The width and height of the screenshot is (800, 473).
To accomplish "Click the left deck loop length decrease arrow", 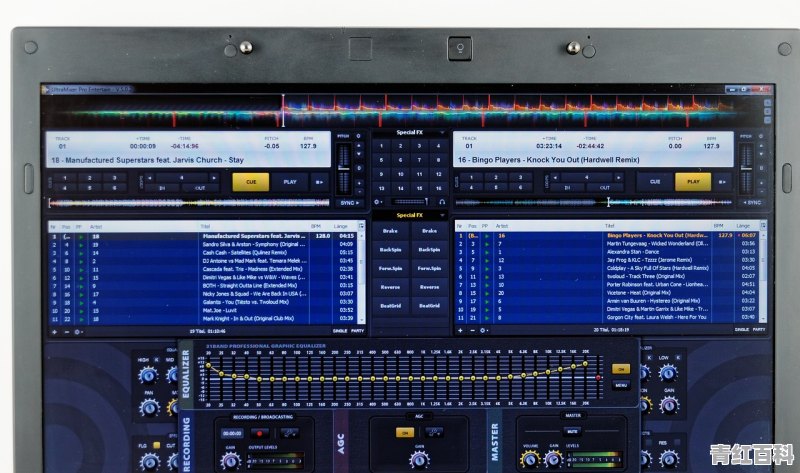I will click(149, 178).
